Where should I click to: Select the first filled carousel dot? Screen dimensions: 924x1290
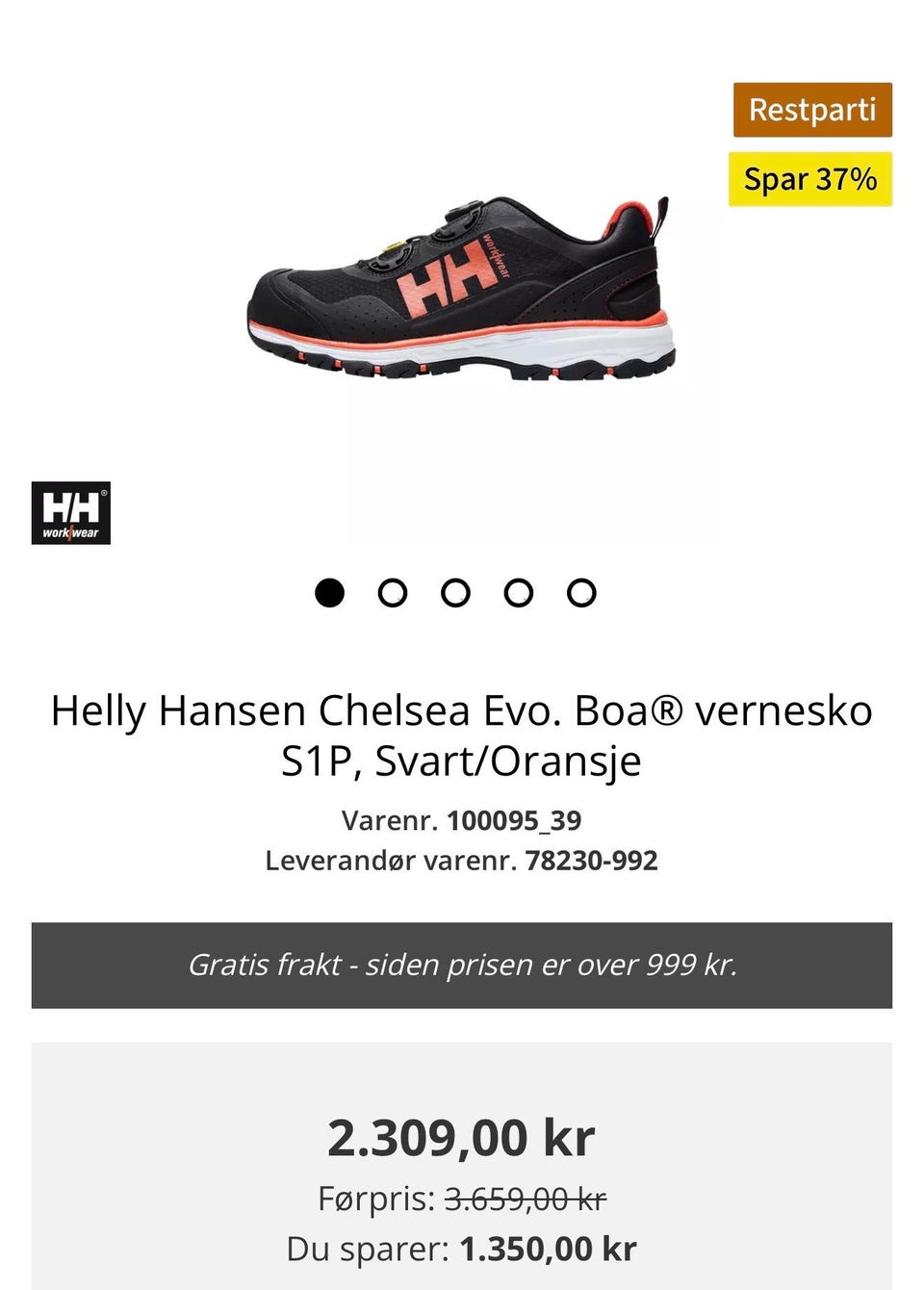coord(329,593)
